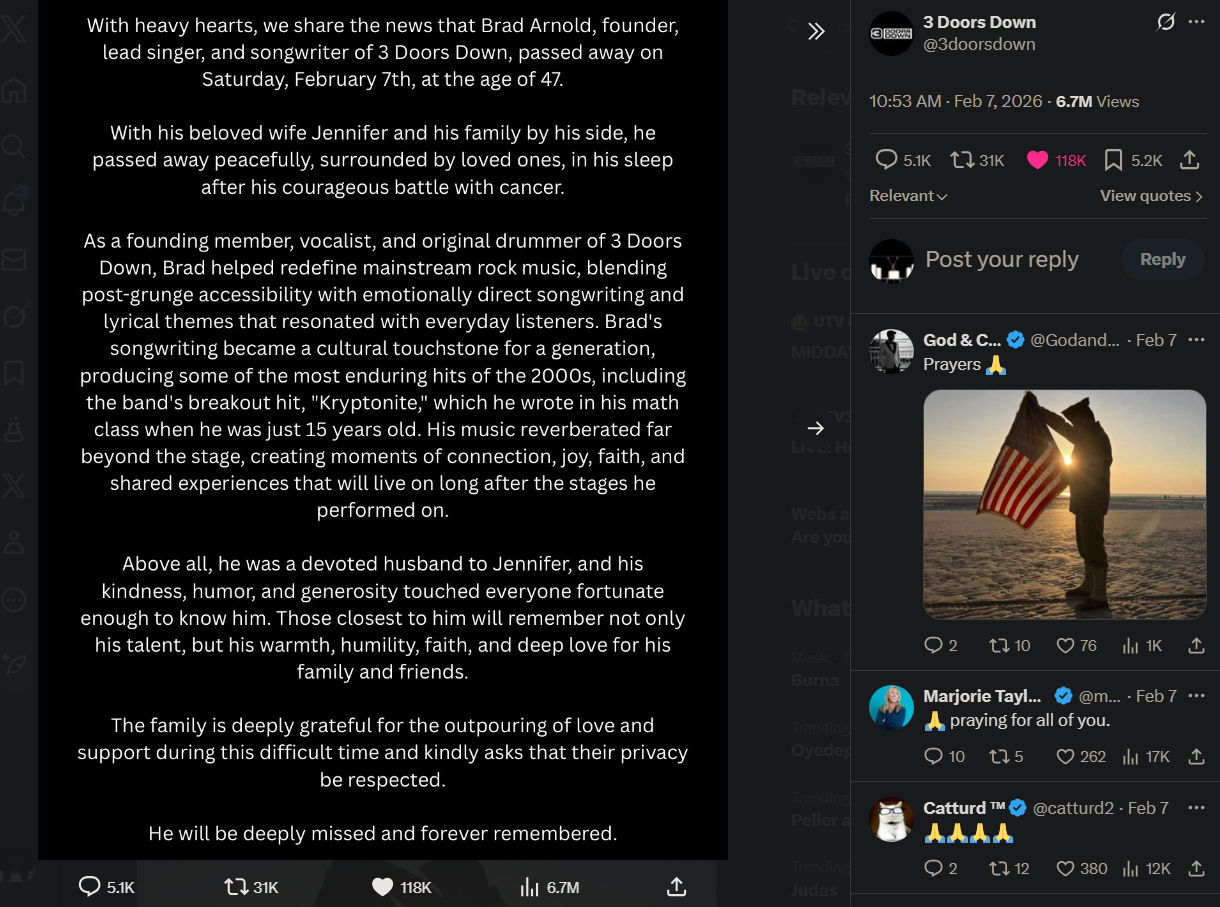Viewport: 1220px width, 907px height.
Task: Open the Relevant sort dropdown
Action: point(908,196)
